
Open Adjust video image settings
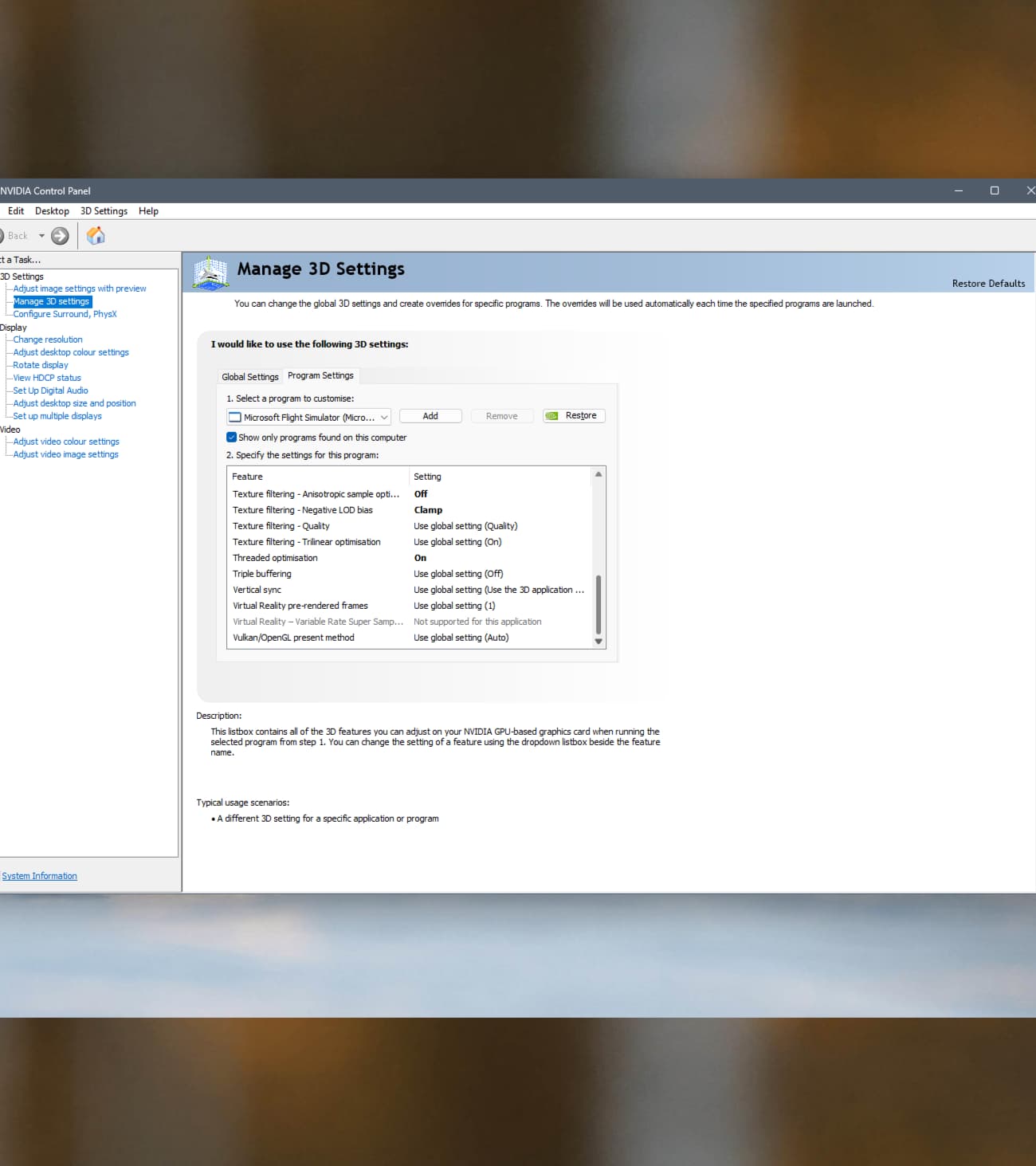point(65,454)
